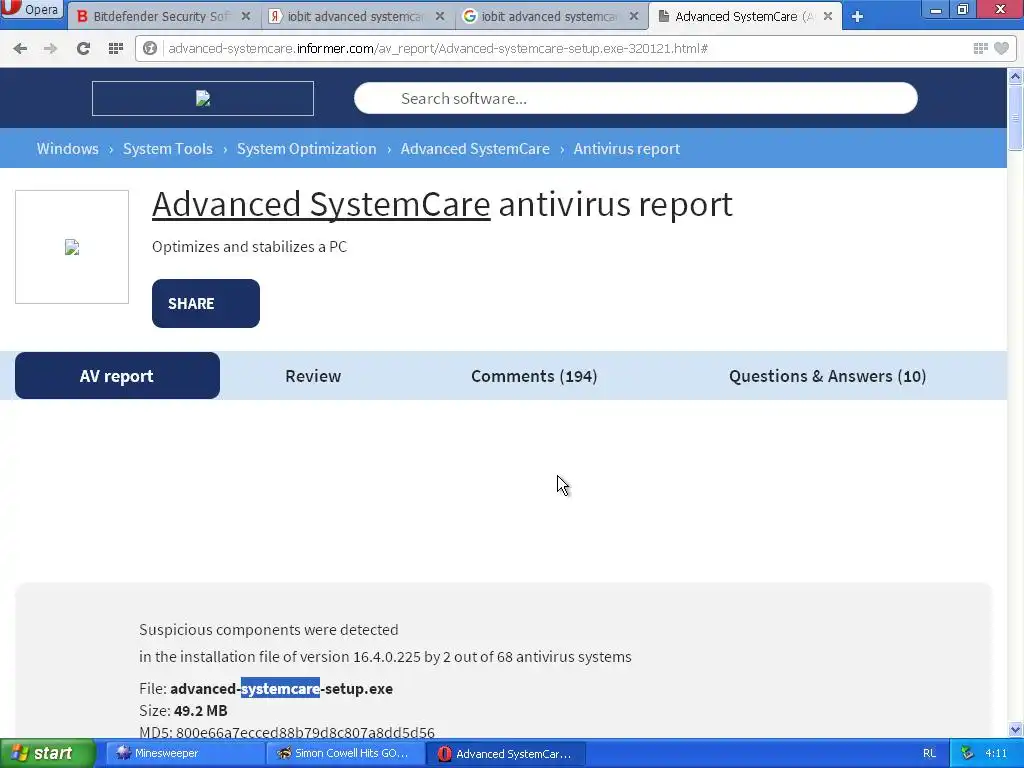Click the Optimizes and stabilizes a PC text

(x=249, y=247)
